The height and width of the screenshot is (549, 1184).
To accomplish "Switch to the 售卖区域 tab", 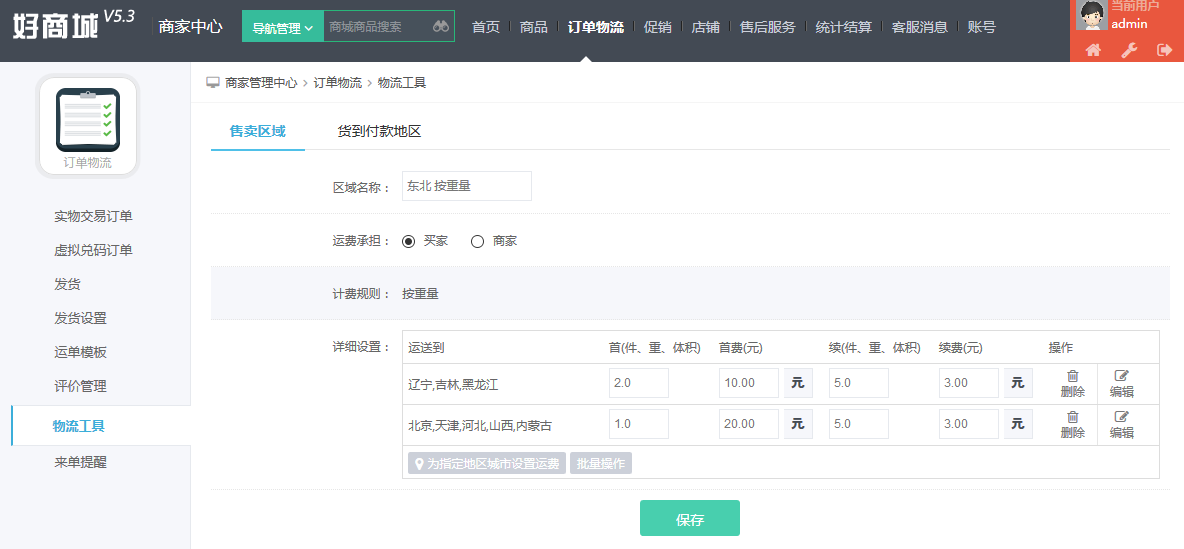I will tap(257, 131).
